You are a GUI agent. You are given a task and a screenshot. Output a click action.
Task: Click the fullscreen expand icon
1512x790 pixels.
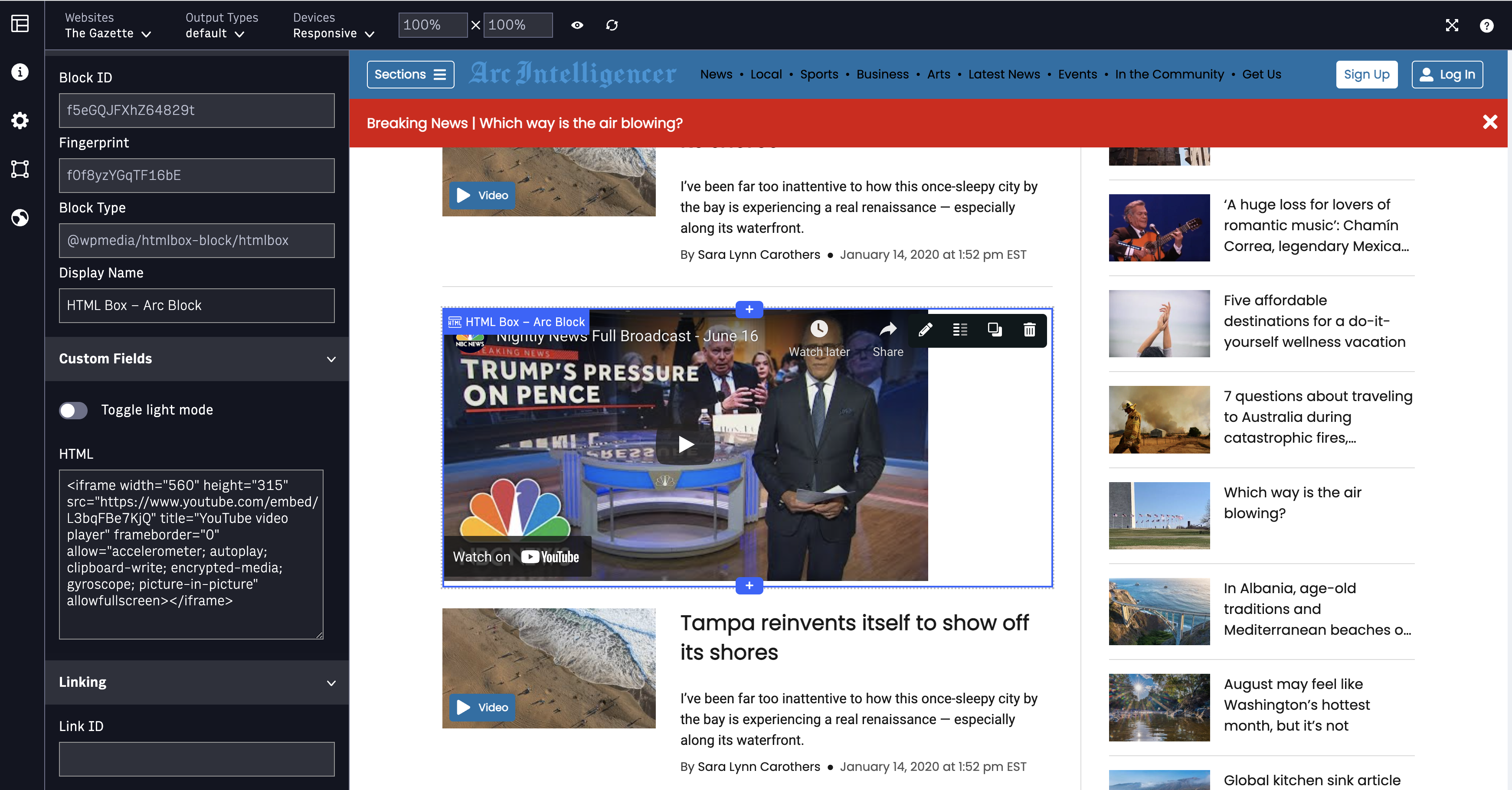[1452, 25]
